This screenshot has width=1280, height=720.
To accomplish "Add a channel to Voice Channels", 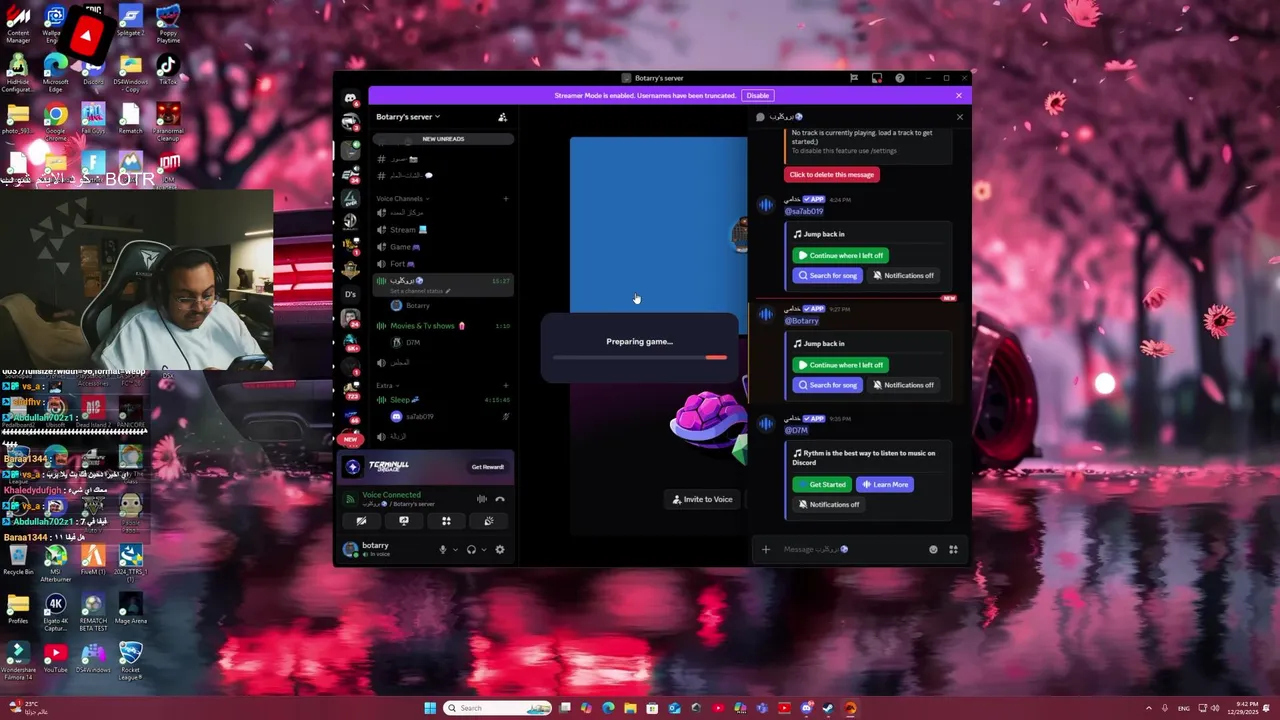I will [x=505, y=198].
